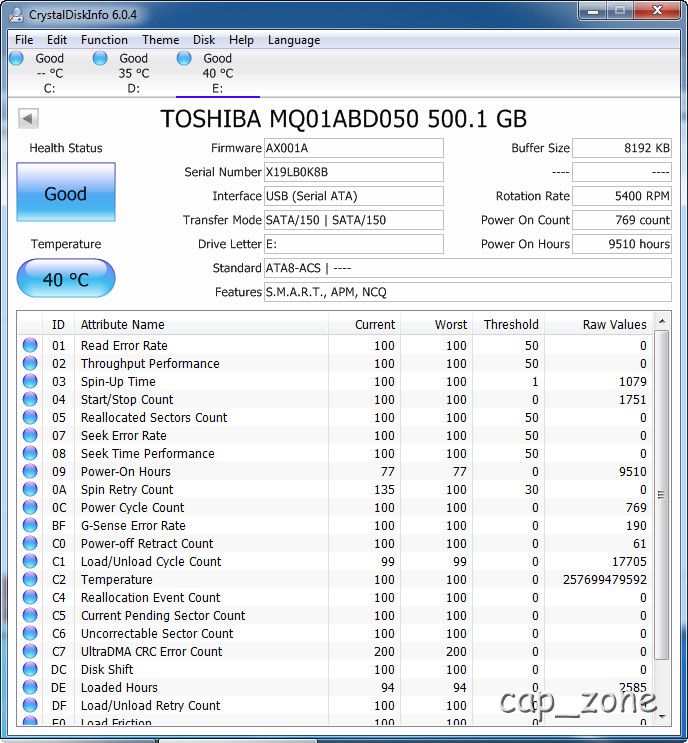Click the Power-off Retract Count status icon

30,543
